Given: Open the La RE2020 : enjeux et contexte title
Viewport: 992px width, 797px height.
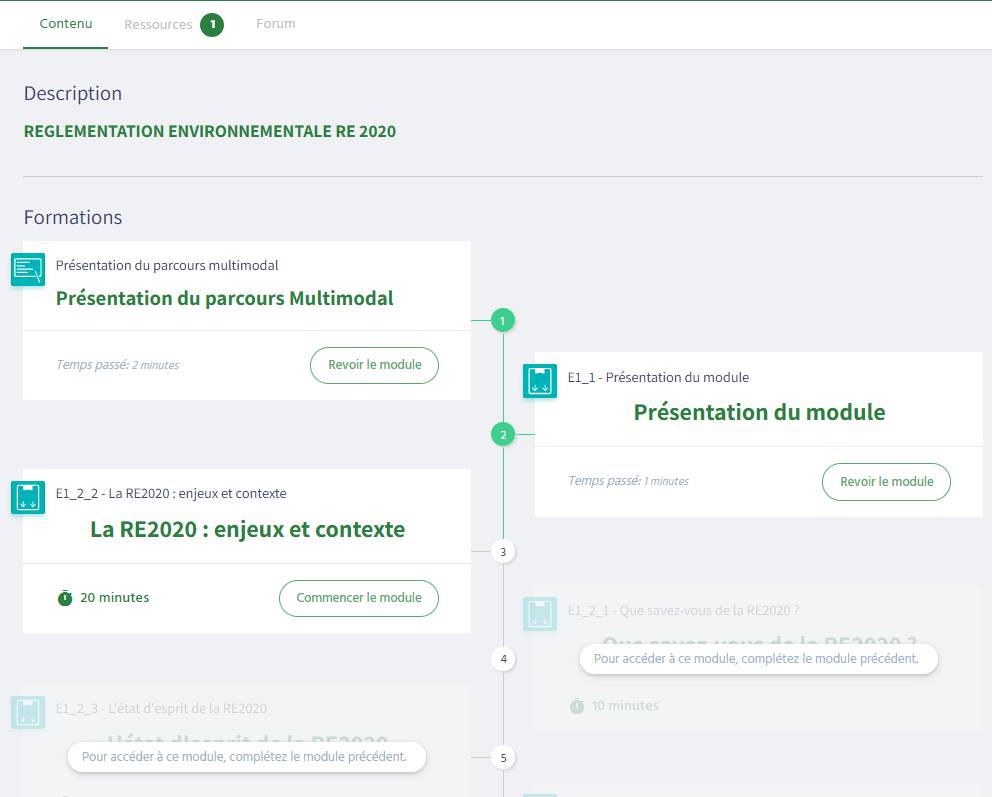Looking at the screenshot, I should (247, 530).
